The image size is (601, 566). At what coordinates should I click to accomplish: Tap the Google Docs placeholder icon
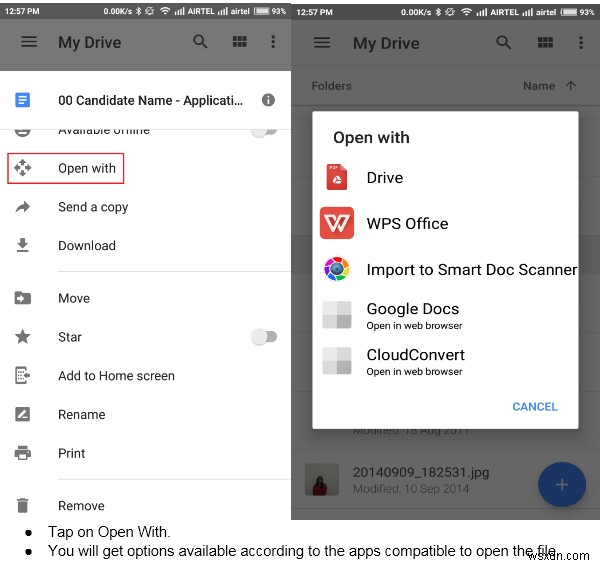coord(337,315)
